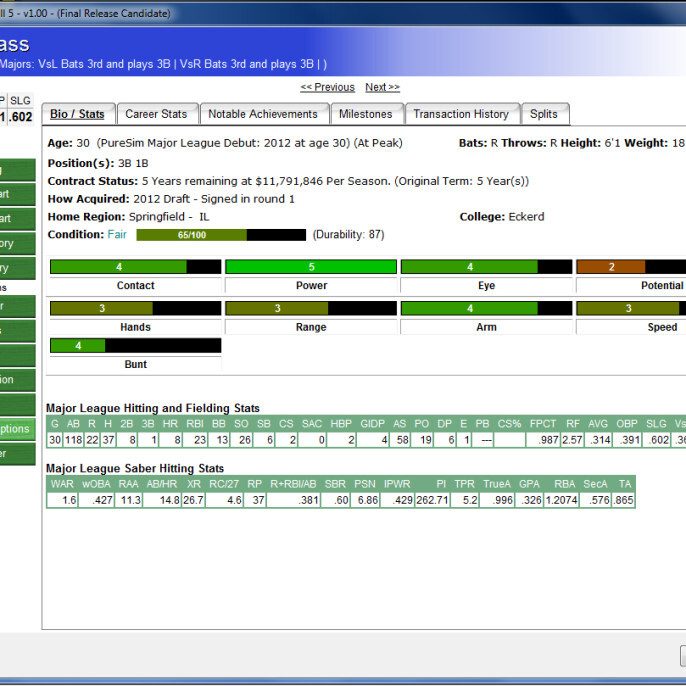Switch to the Bio / Stats tab
The width and height of the screenshot is (686, 686).
click(x=78, y=114)
